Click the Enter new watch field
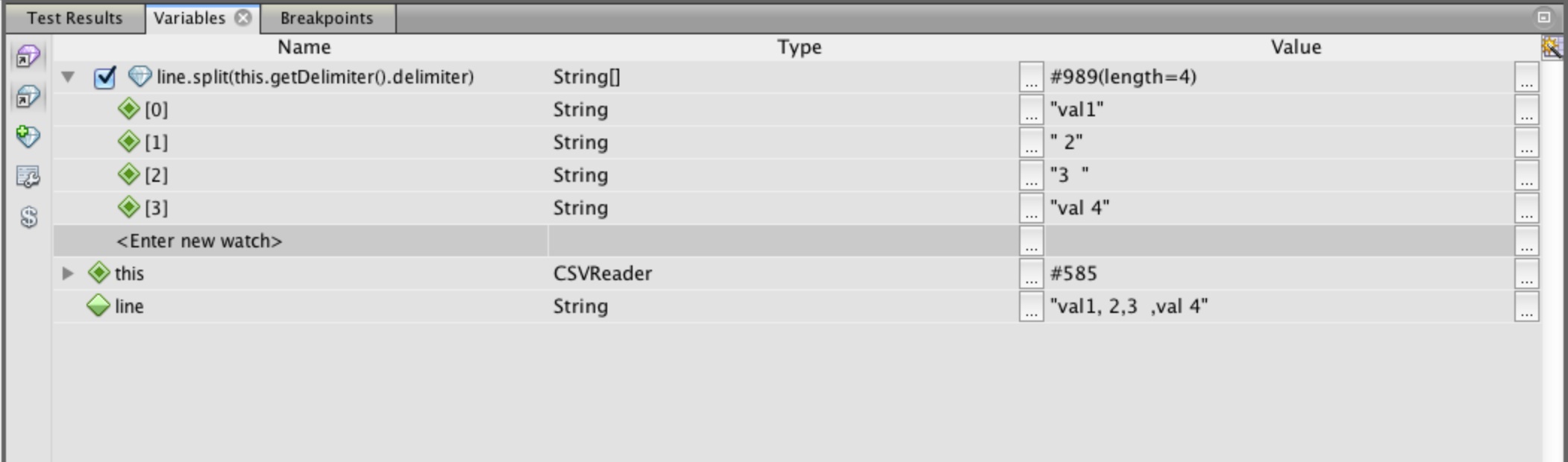 pos(301,241)
